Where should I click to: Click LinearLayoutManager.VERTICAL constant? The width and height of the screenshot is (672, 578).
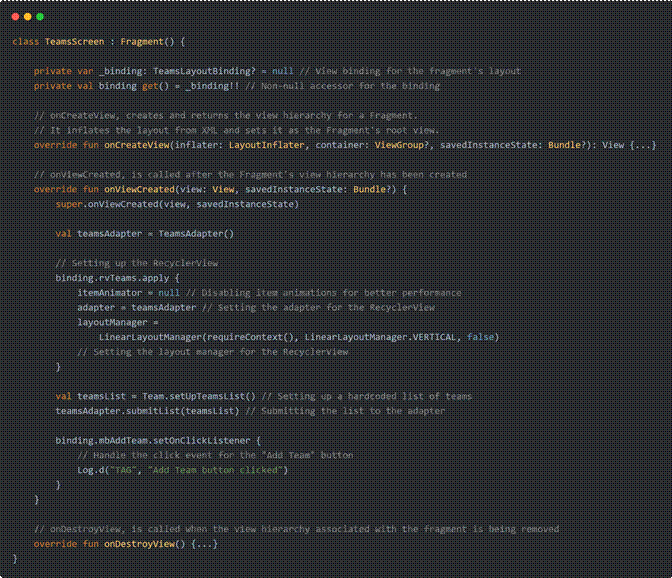tap(380, 337)
